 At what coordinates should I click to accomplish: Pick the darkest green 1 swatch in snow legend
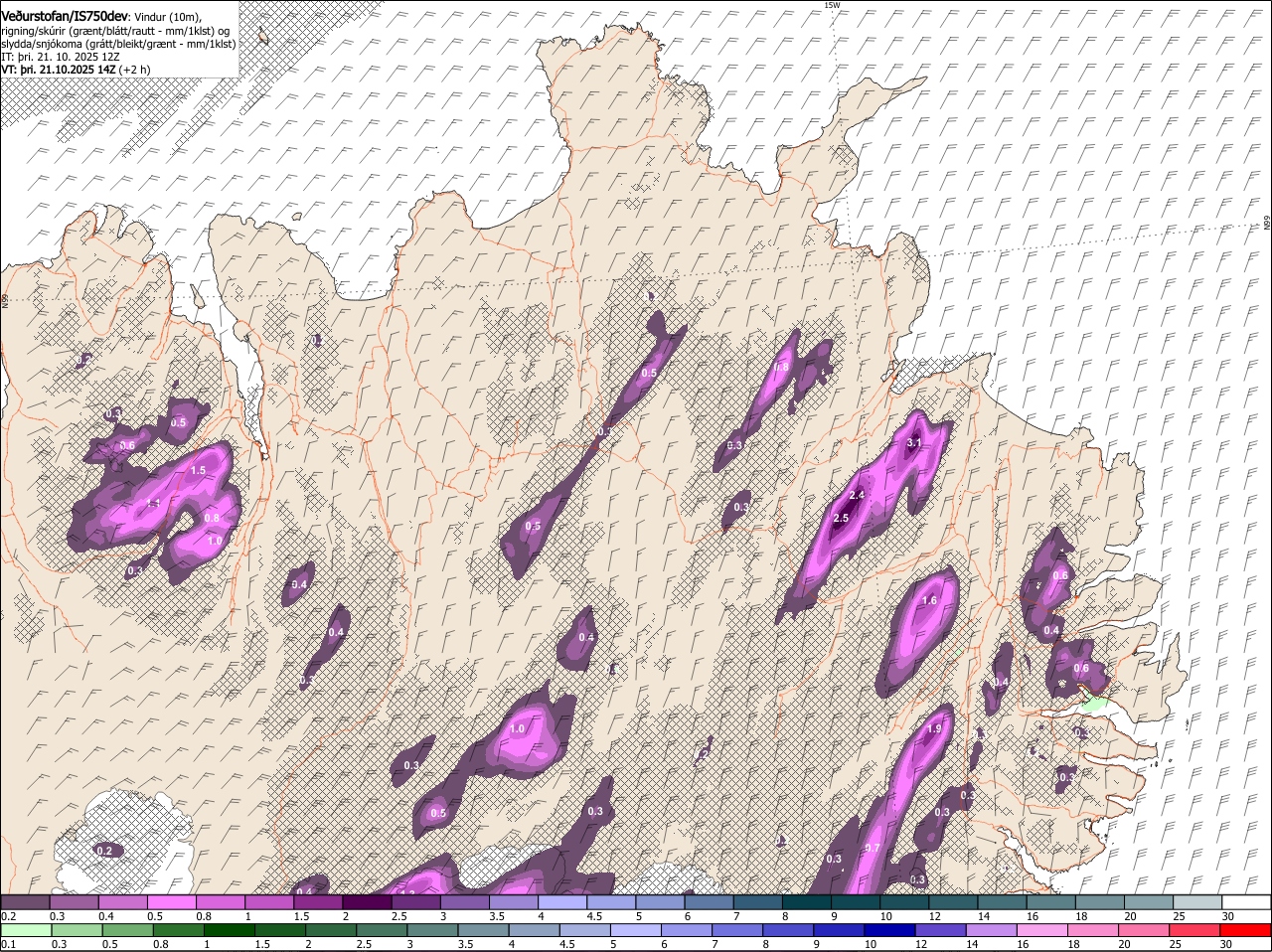[x=230, y=930]
